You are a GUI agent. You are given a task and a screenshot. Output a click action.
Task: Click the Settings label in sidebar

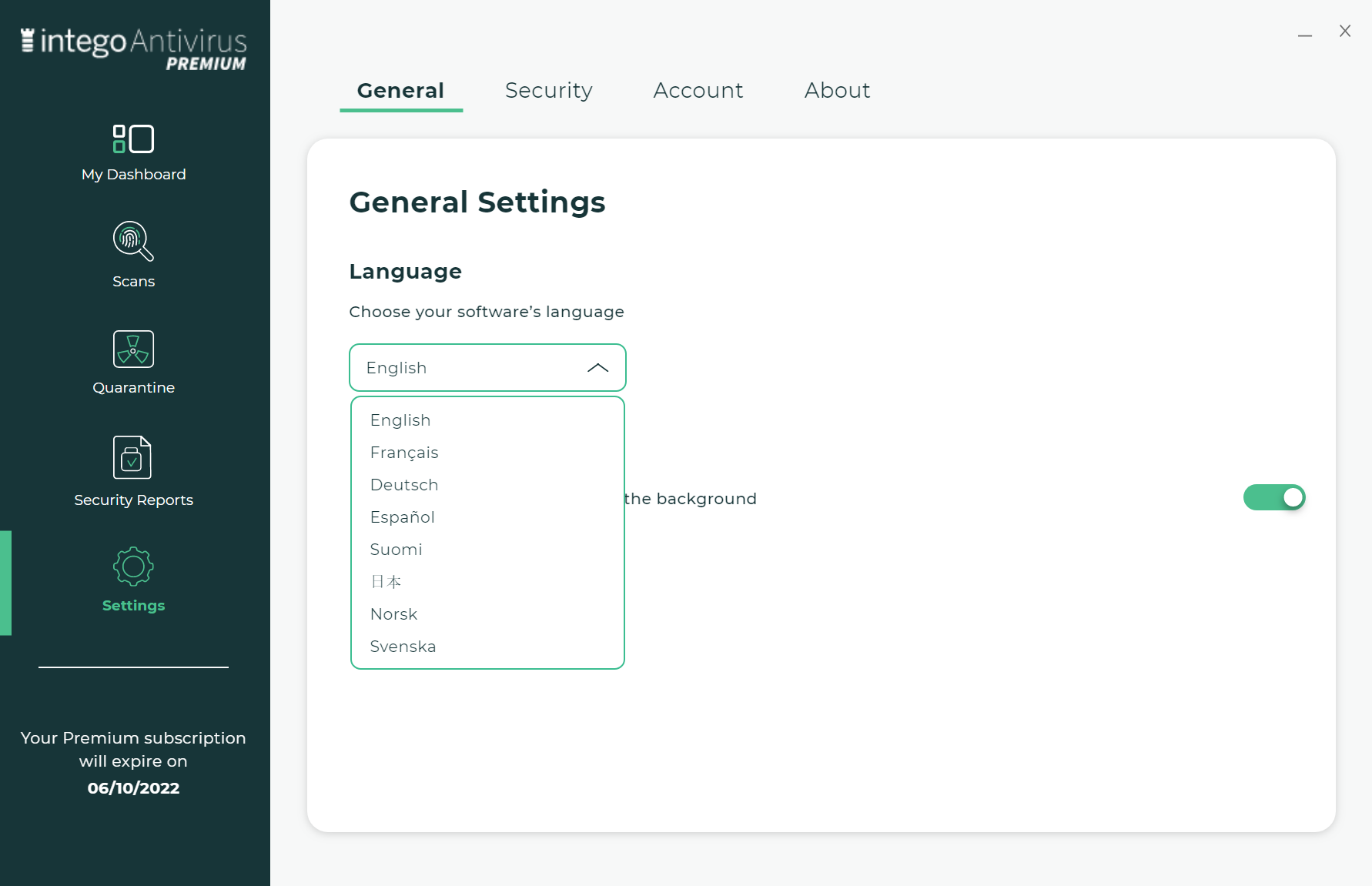click(x=134, y=606)
